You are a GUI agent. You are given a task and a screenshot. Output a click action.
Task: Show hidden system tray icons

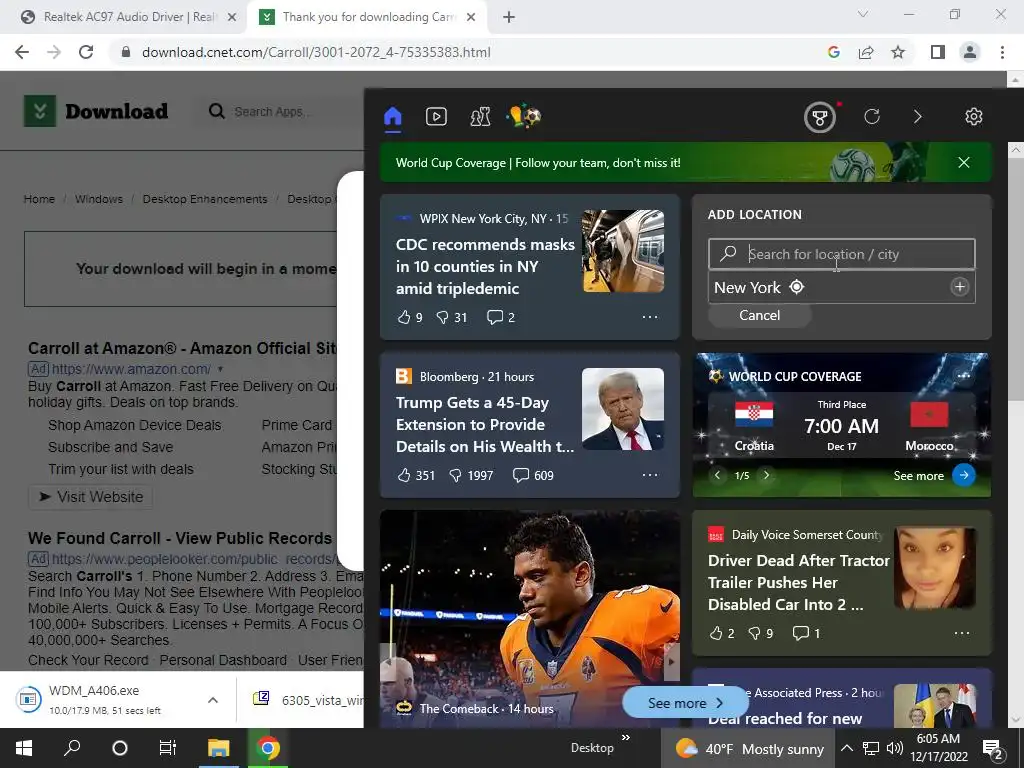point(846,748)
